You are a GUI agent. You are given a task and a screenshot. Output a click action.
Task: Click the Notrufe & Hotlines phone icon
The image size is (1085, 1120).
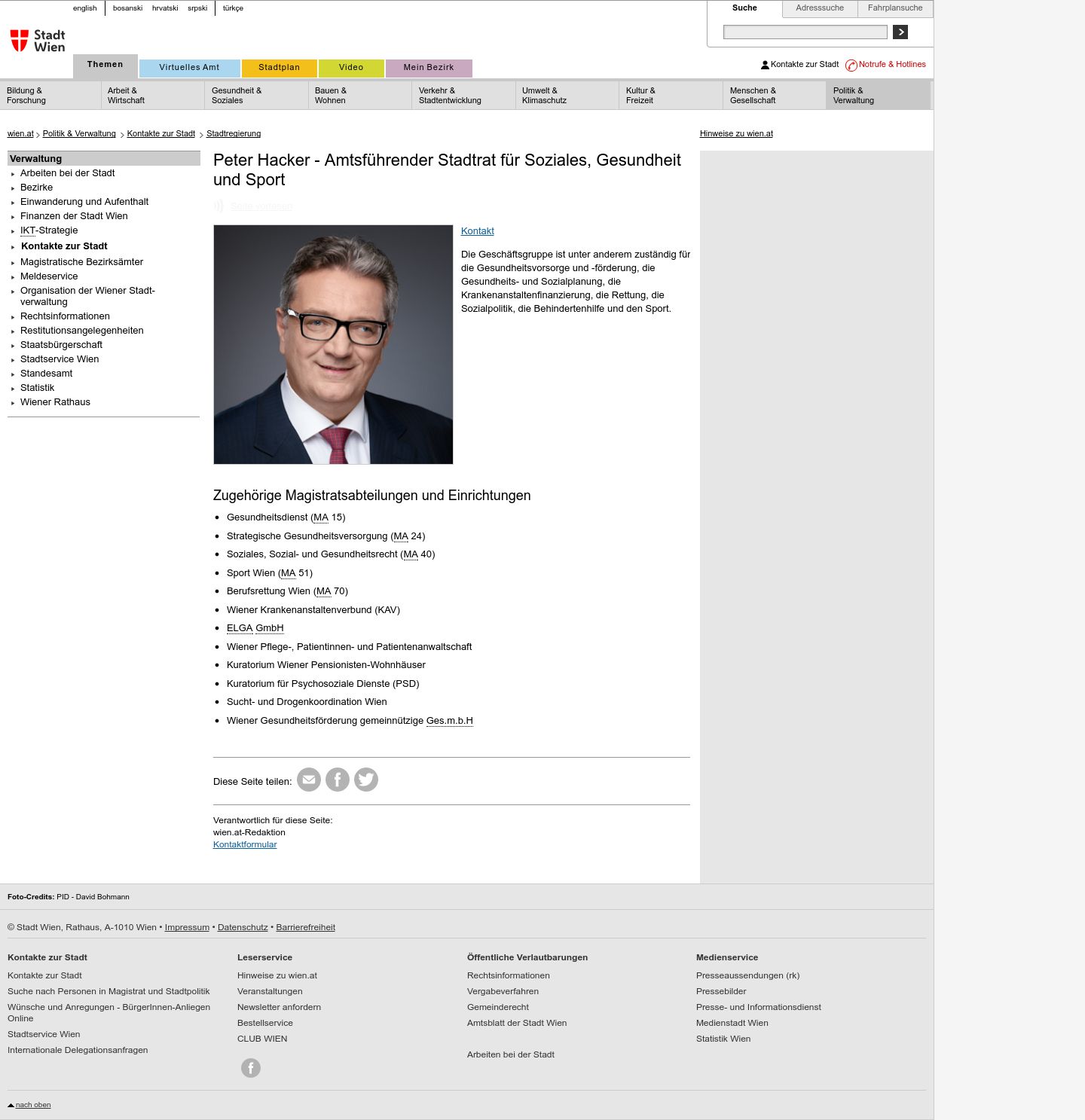(851, 66)
